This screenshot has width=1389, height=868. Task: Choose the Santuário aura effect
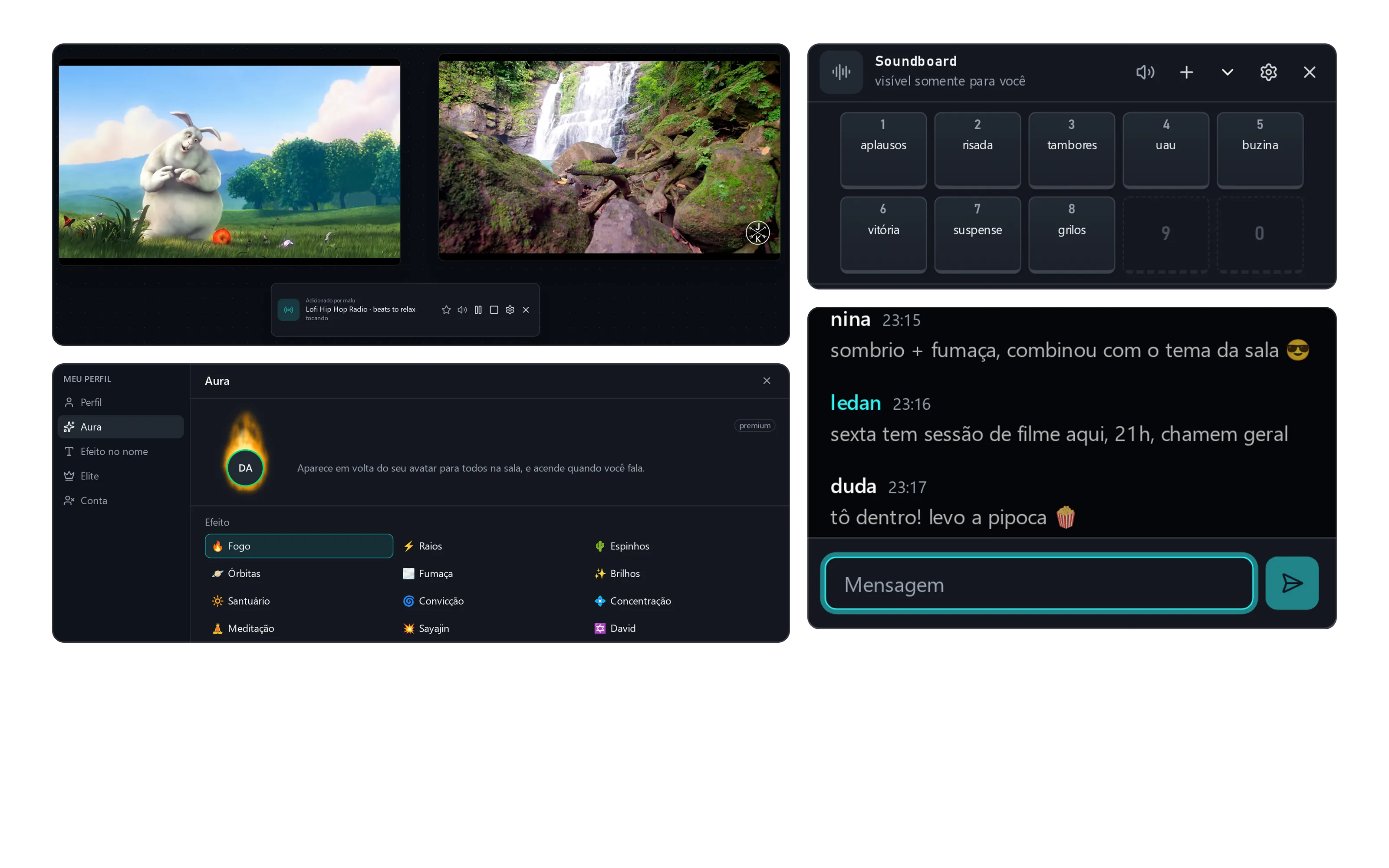(299, 601)
